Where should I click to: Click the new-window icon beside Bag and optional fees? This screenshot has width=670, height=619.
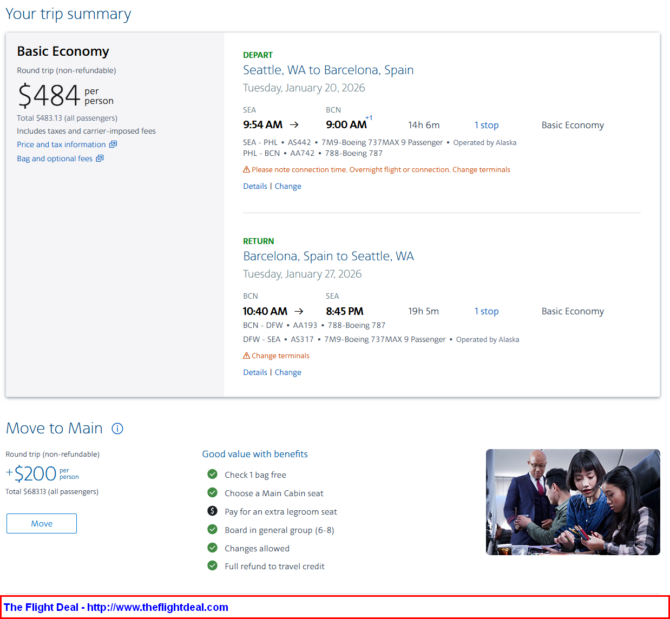coord(100,159)
